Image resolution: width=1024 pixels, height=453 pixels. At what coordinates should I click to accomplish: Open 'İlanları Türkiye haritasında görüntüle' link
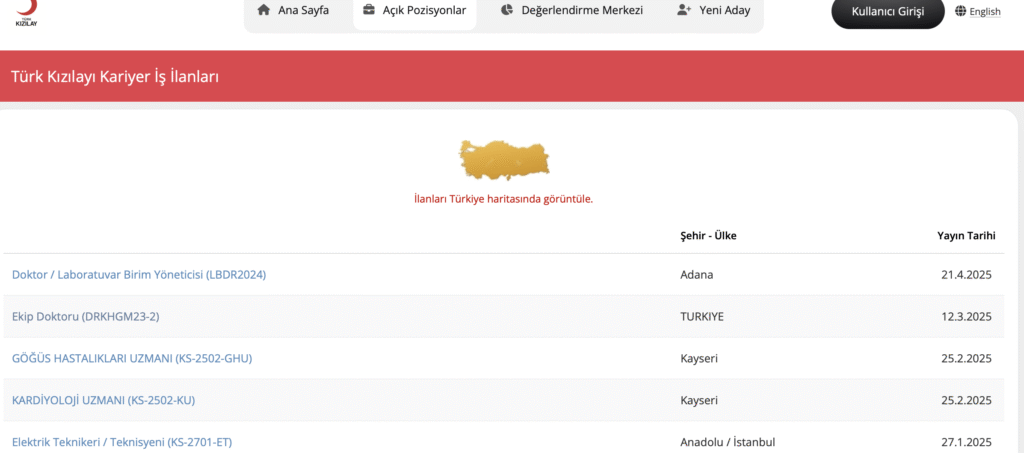pyautogui.click(x=504, y=199)
